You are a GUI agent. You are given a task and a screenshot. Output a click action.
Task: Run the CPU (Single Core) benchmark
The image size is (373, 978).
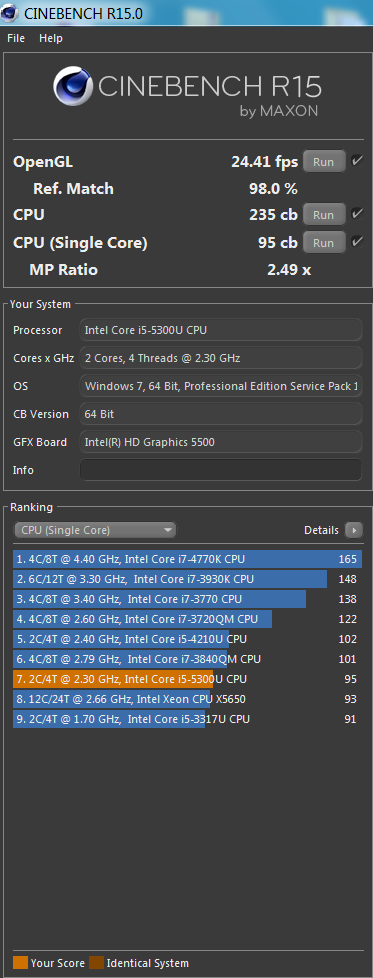(x=324, y=242)
